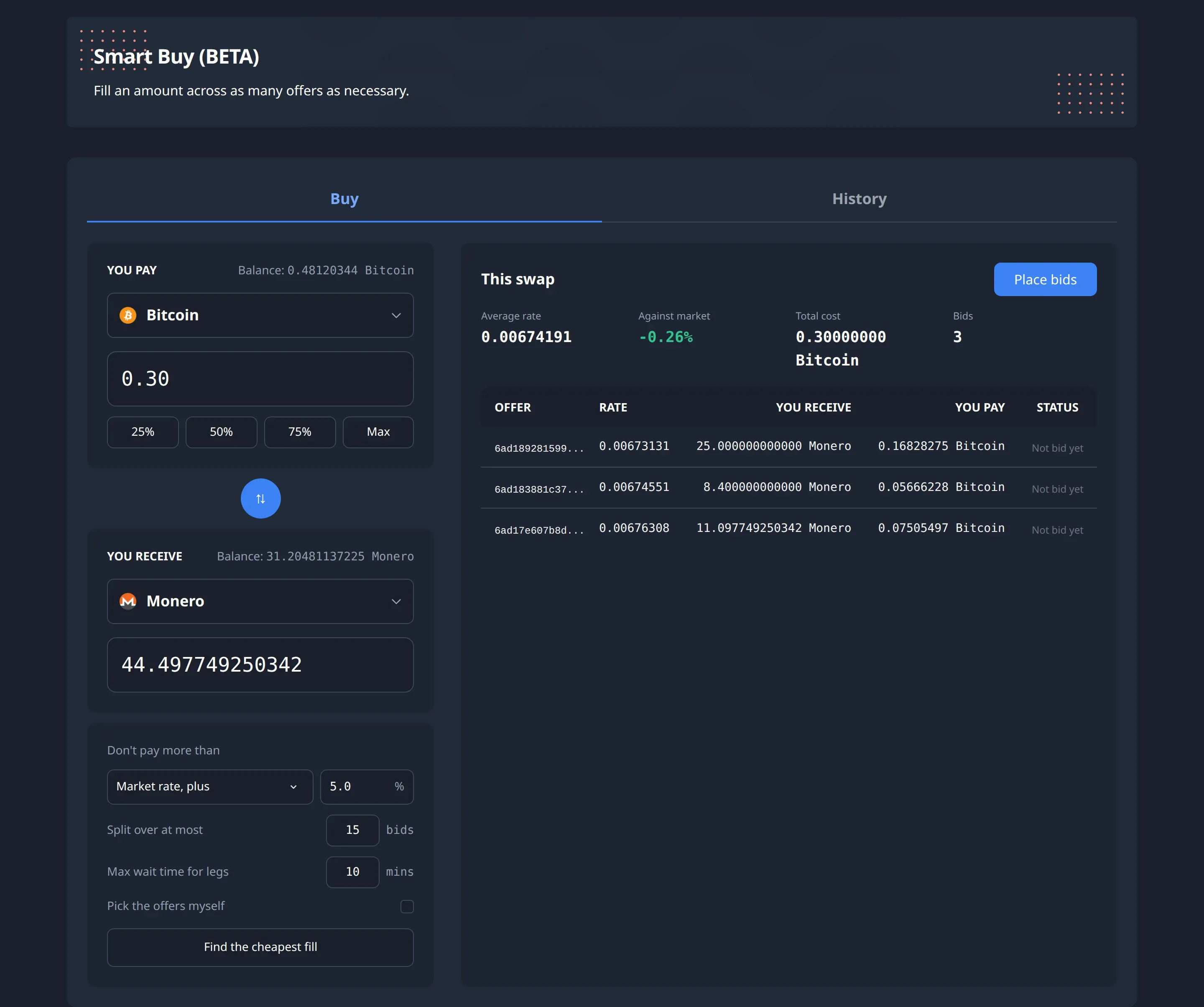Click the Against market value -0.26%
This screenshot has width=1204, height=1007.
tap(666, 337)
